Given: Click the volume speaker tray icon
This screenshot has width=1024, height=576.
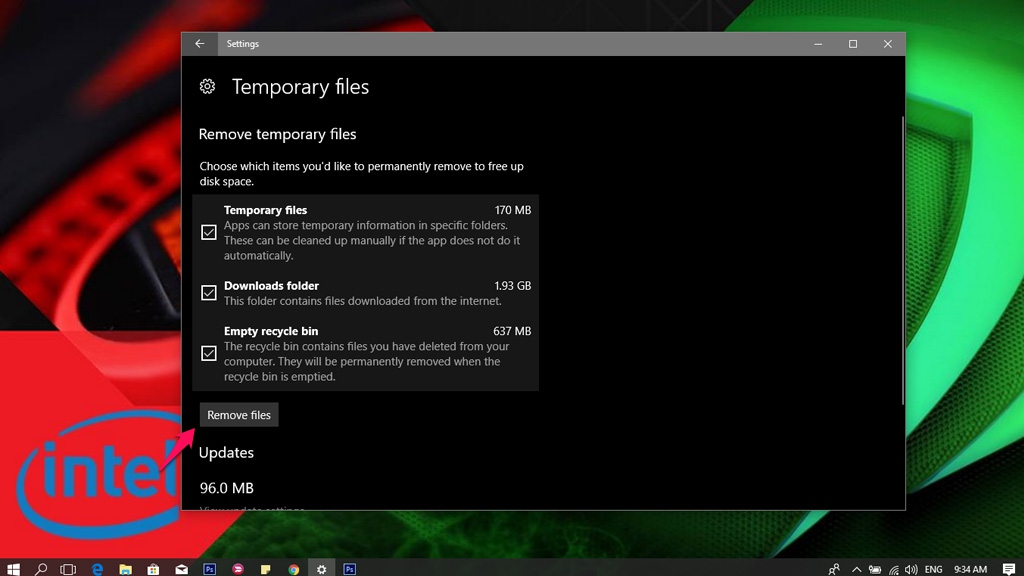Looking at the screenshot, I should [911, 569].
